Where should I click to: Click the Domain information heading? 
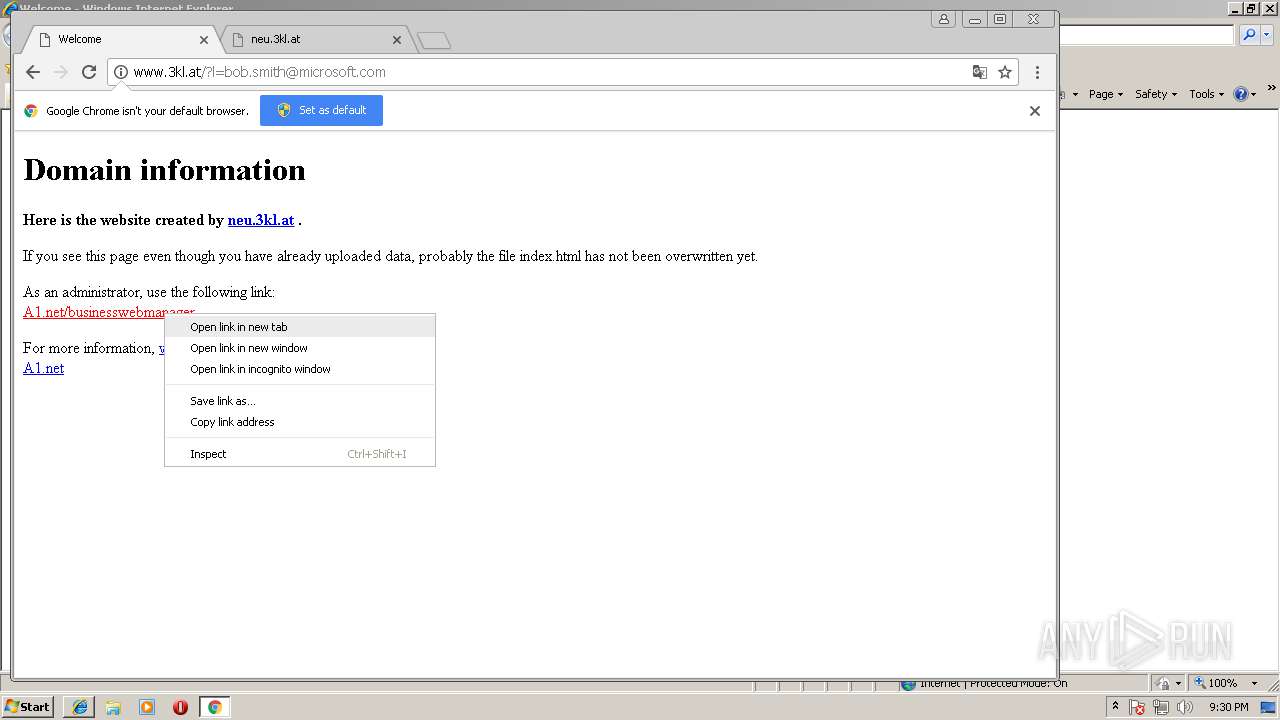click(x=164, y=170)
